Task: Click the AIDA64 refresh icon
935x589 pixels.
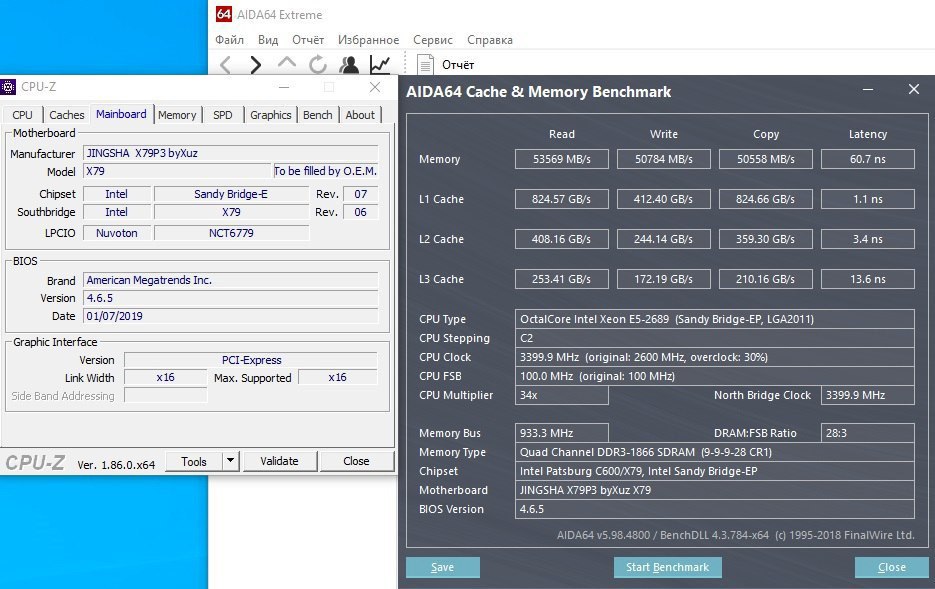Action: pyautogui.click(x=318, y=64)
